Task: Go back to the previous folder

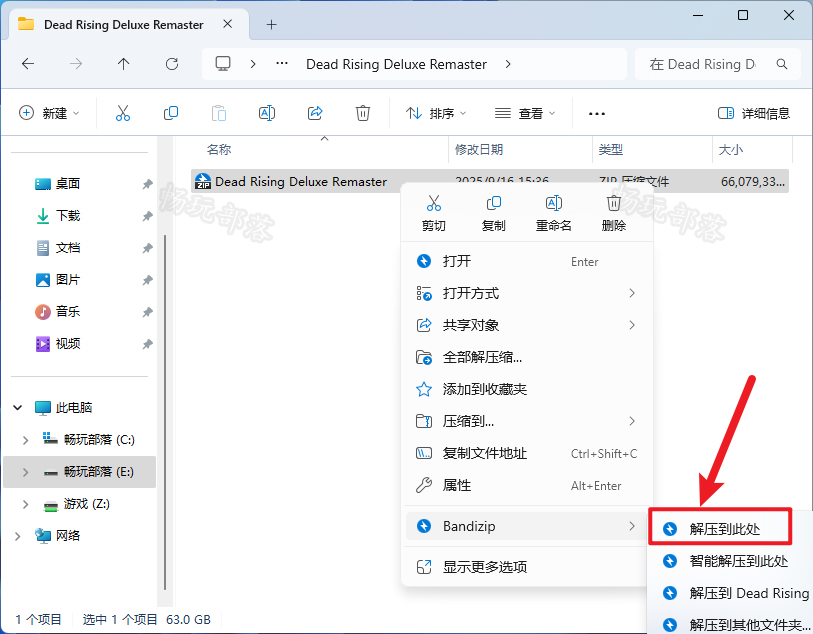Action: click(x=28, y=64)
